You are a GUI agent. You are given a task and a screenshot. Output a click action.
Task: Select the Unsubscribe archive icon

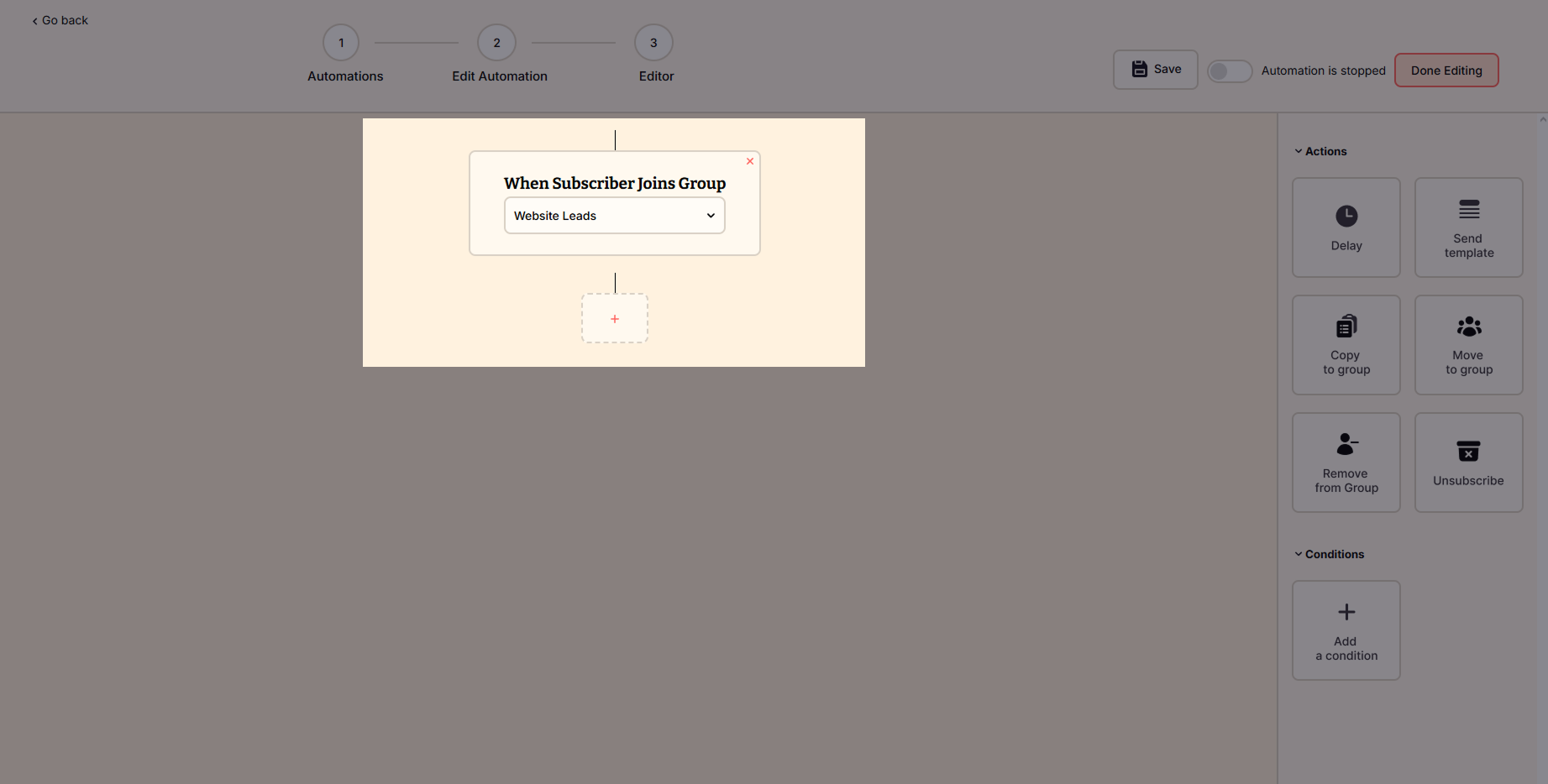1468,452
